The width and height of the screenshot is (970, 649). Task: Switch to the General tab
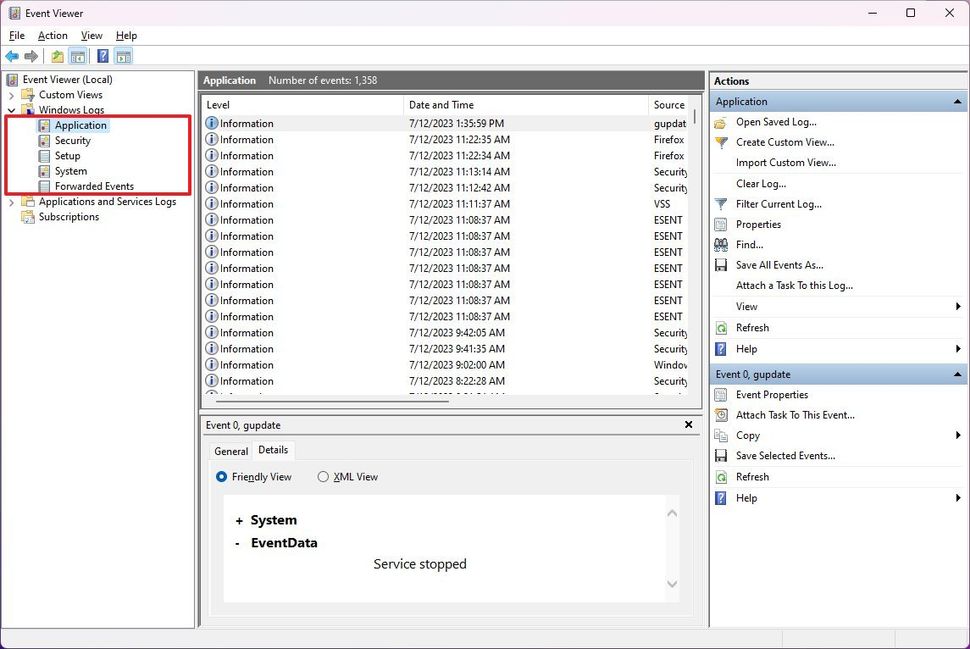pyautogui.click(x=231, y=452)
